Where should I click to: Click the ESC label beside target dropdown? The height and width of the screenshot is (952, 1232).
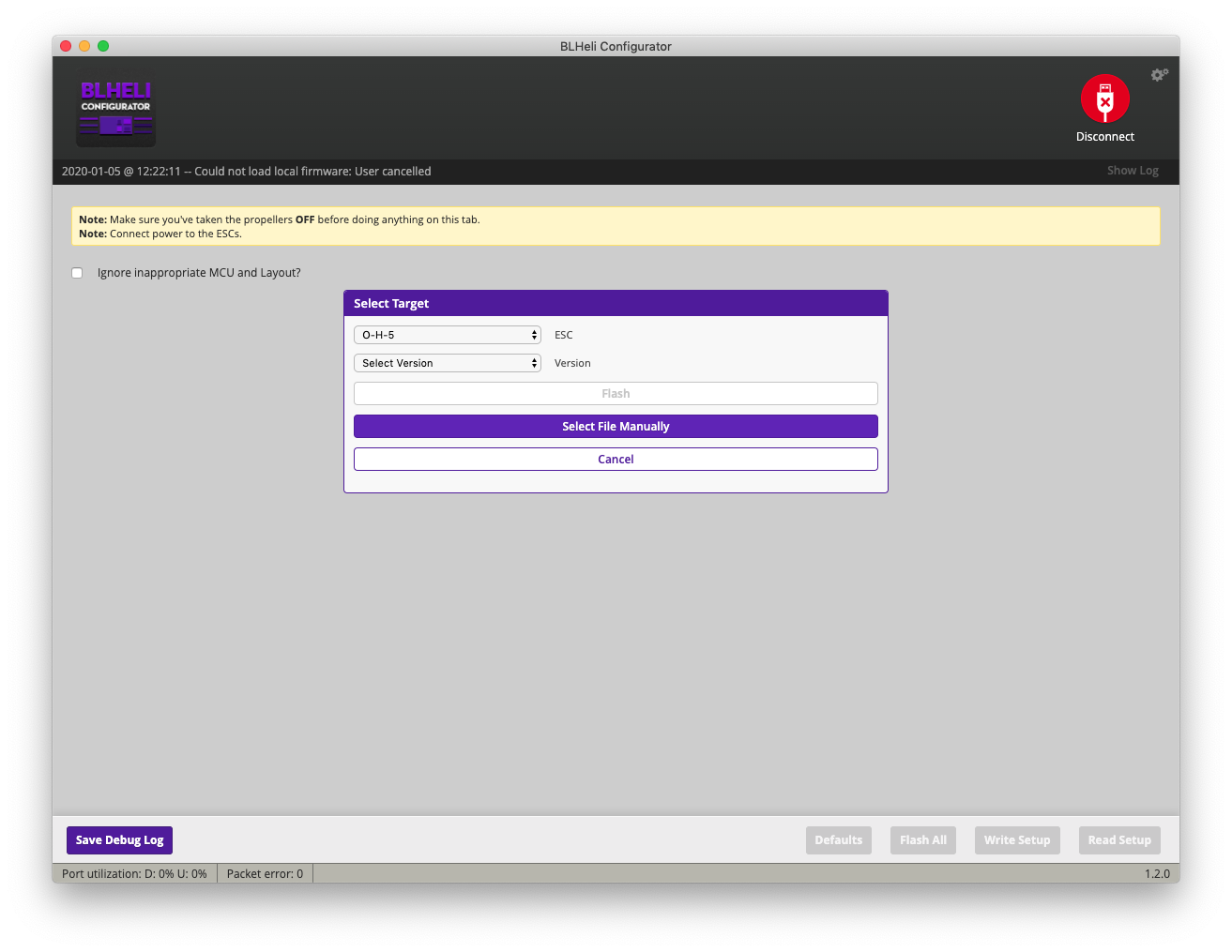(x=563, y=335)
